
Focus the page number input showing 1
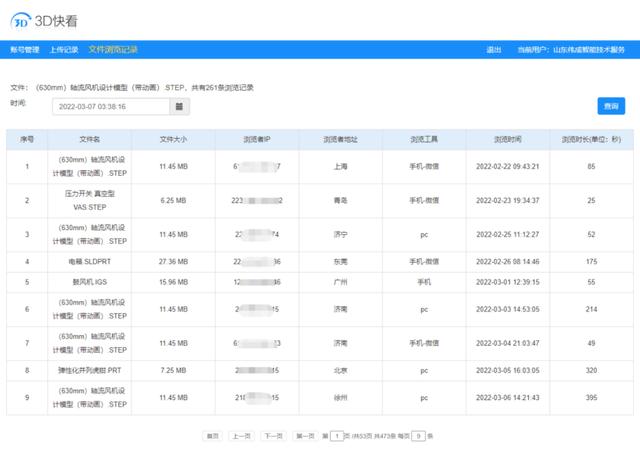[x=337, y=436]
